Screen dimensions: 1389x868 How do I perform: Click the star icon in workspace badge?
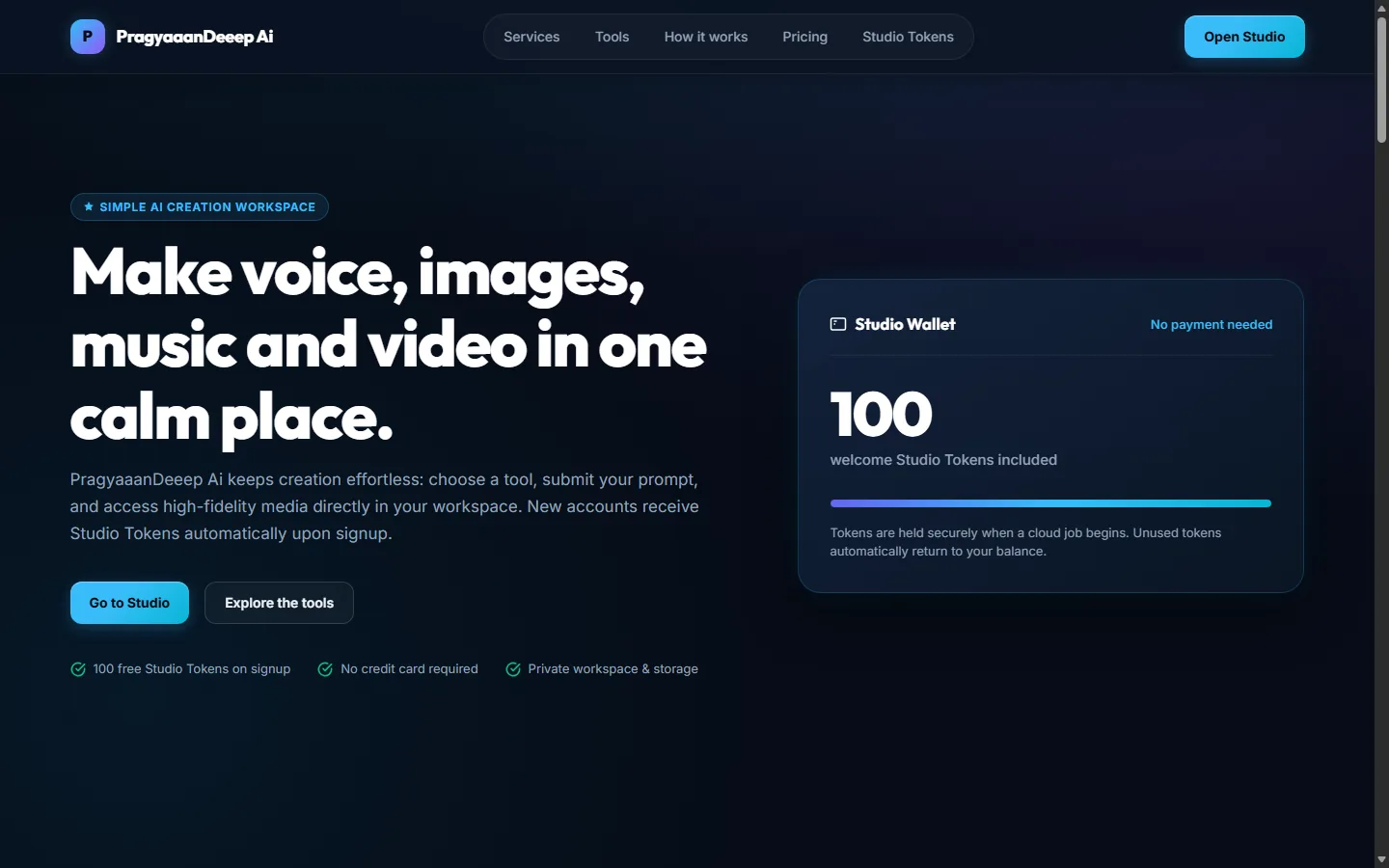click(89, 206)
